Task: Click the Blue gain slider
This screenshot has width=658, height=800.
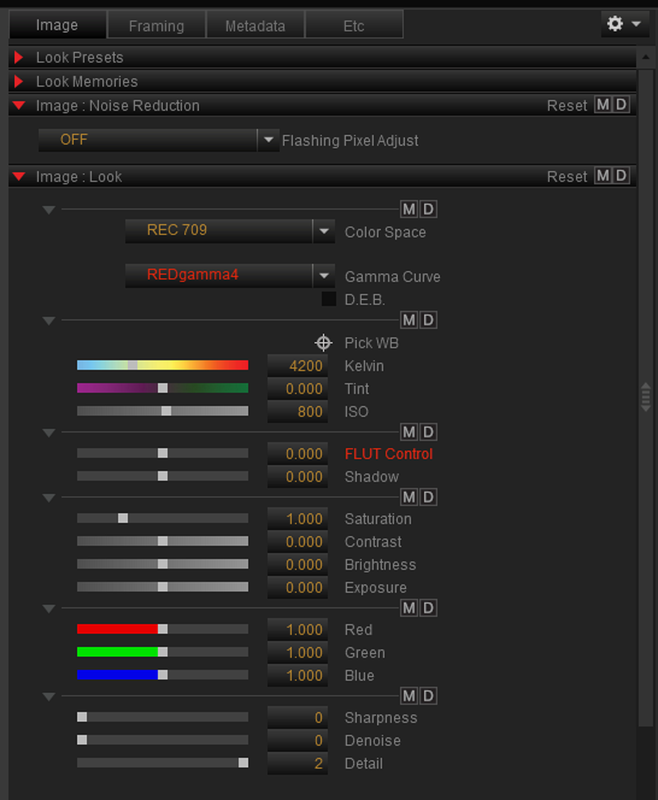Action: (x=163, y=674)
